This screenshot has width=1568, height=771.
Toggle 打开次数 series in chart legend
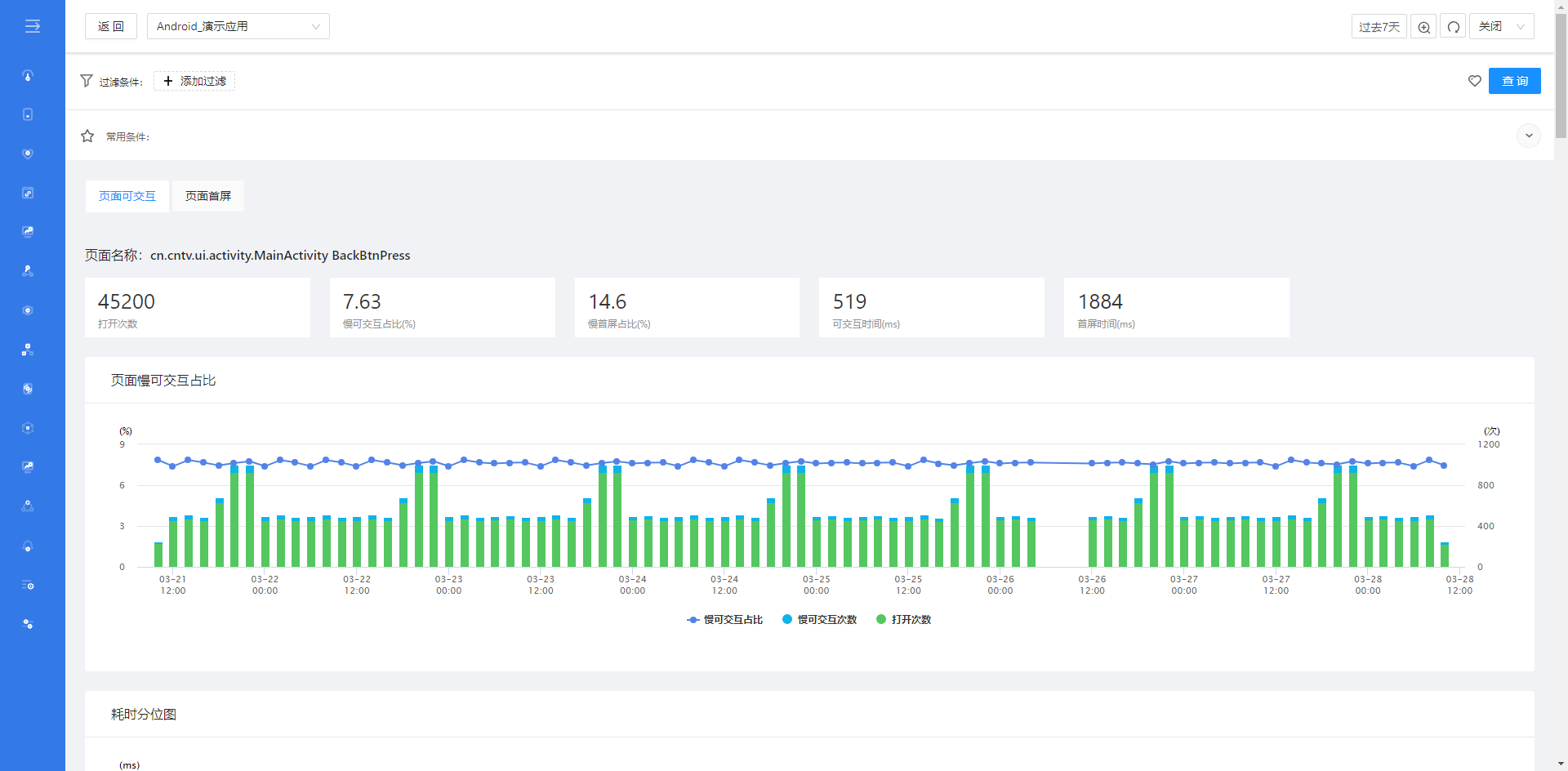pyautogui.click(x=904, y=620)
